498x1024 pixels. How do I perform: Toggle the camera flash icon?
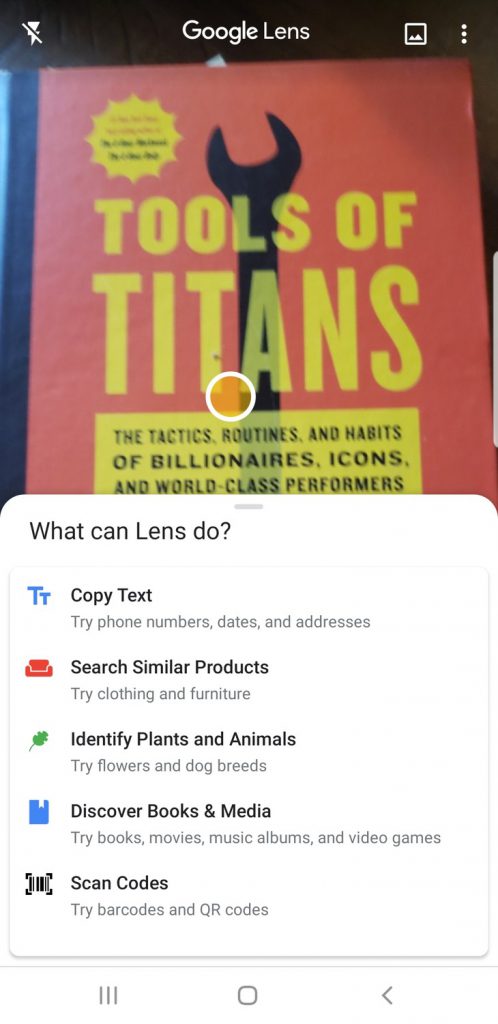(x=32, y=33)
